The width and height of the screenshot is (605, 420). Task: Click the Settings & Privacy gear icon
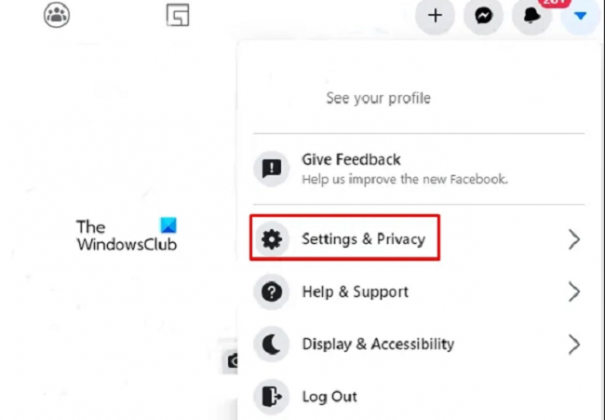tap(272, 239)
